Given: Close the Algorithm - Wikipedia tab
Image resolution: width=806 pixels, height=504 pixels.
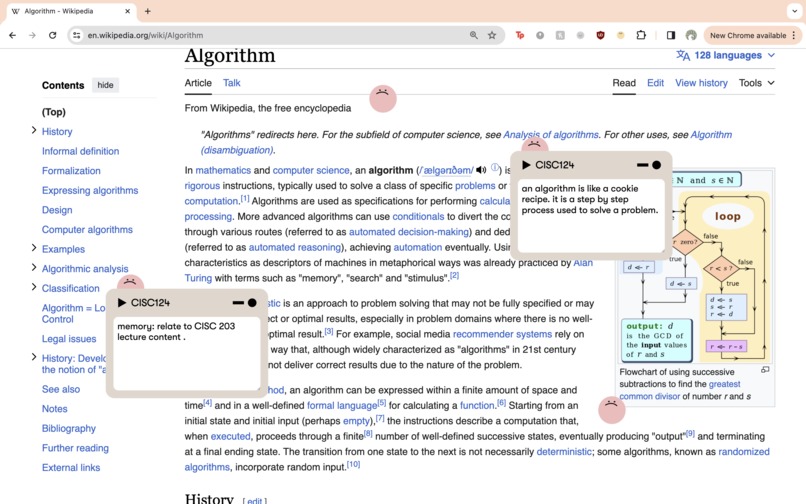Looking at the screenshot, I should click(x=127, y=11).
